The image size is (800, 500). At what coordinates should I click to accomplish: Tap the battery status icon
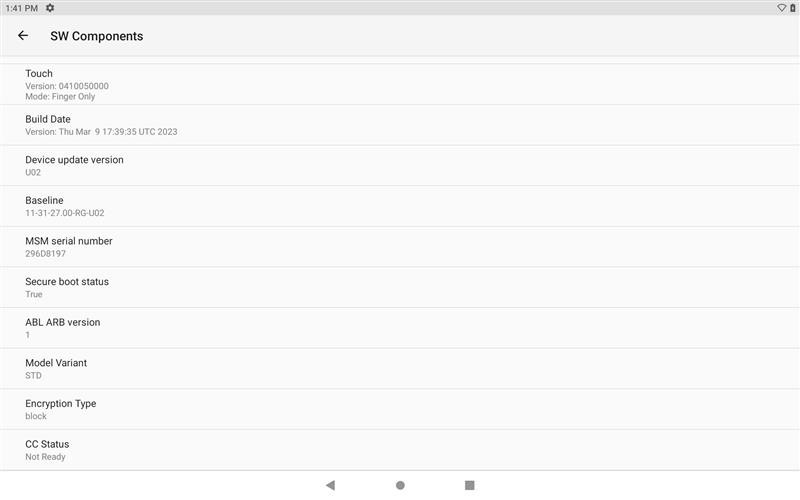tap(793, 8)
